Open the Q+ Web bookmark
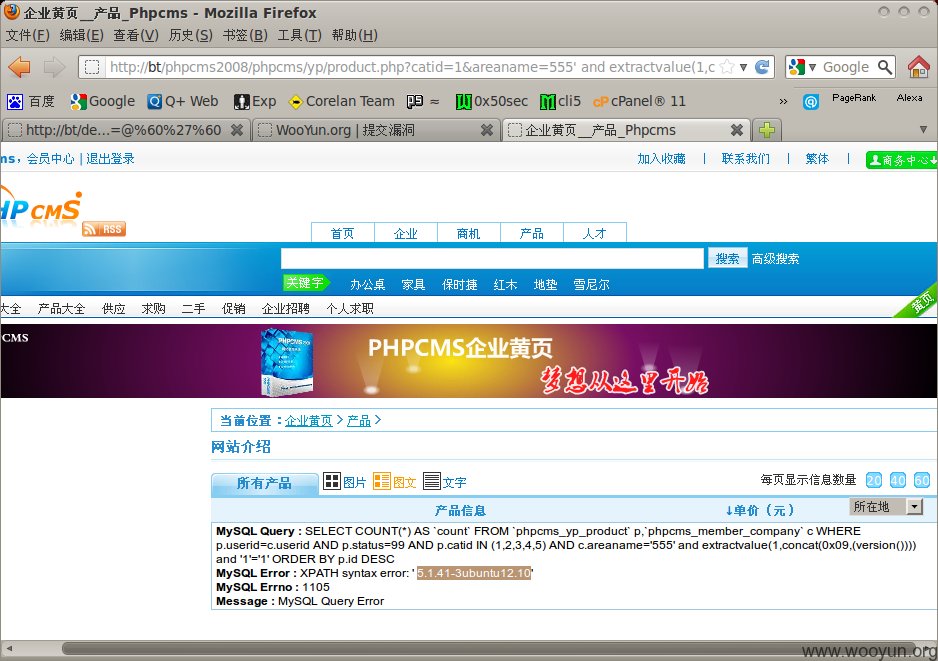Image resolution: width=938 pixels, height=661 pixels. (x=183, y=102)
